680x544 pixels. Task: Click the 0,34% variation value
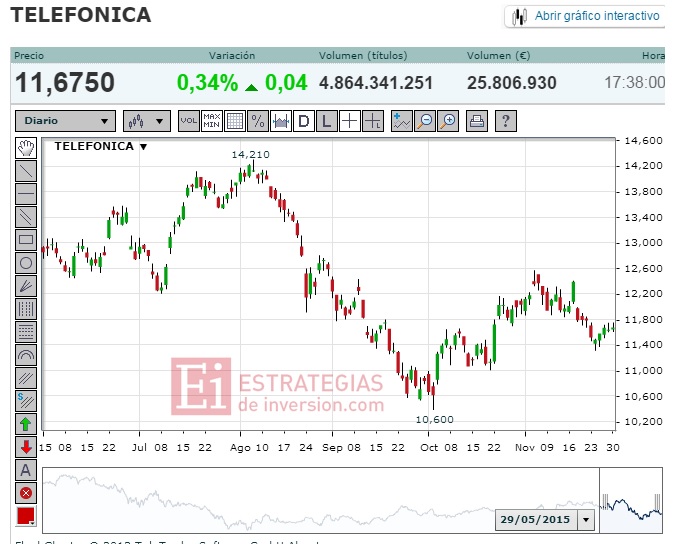click(207, 82)
